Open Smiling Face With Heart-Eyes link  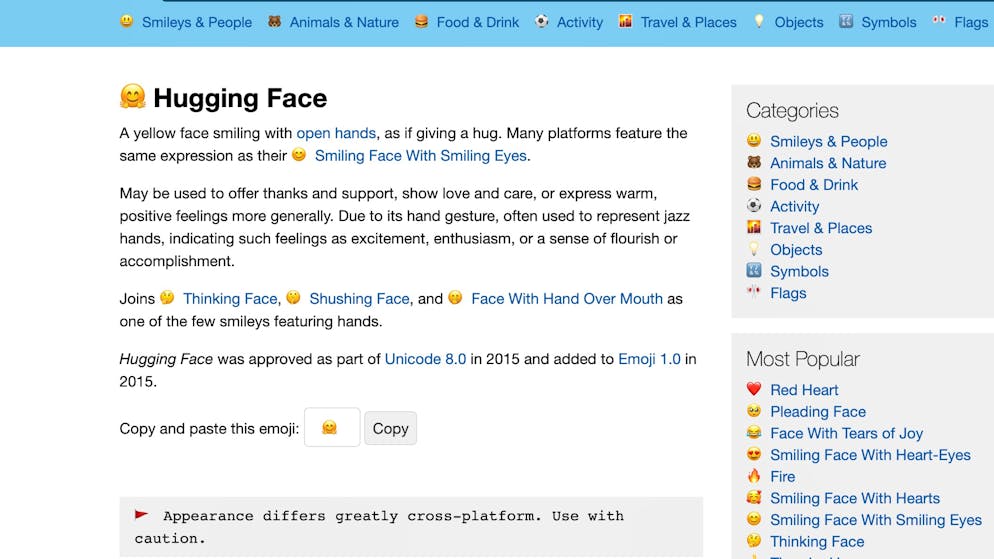click(870, 454)
